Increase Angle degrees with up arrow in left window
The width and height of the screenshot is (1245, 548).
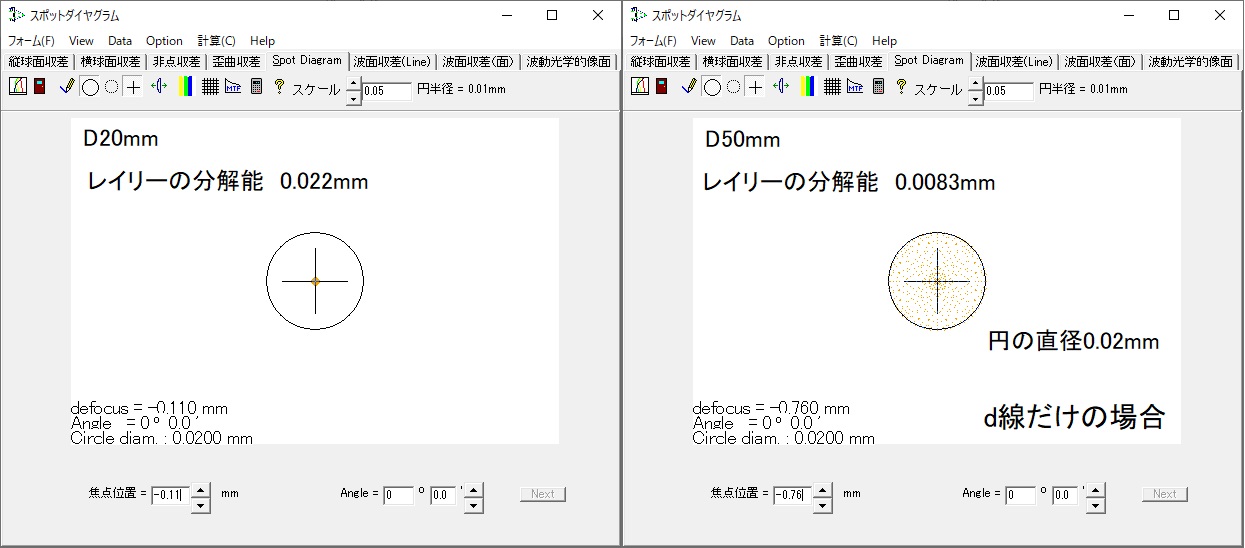473,488
